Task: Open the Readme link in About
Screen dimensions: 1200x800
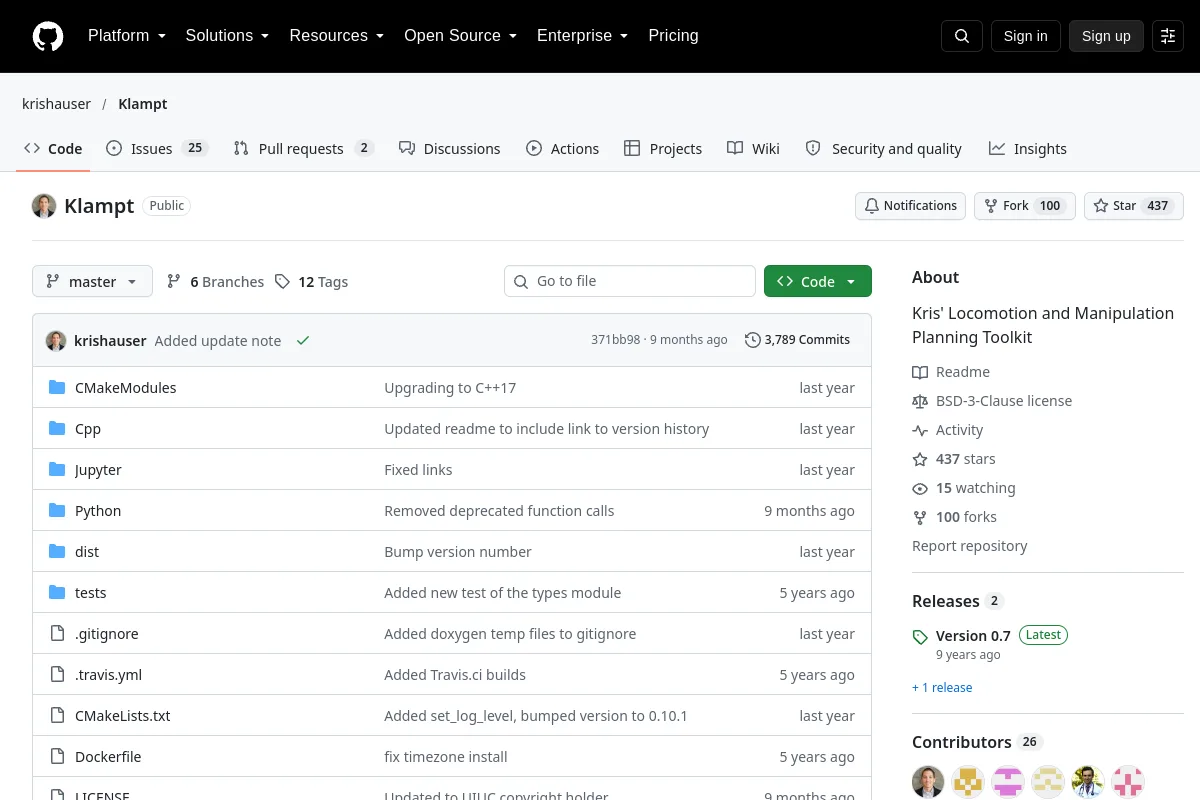Action: (951, 372)
